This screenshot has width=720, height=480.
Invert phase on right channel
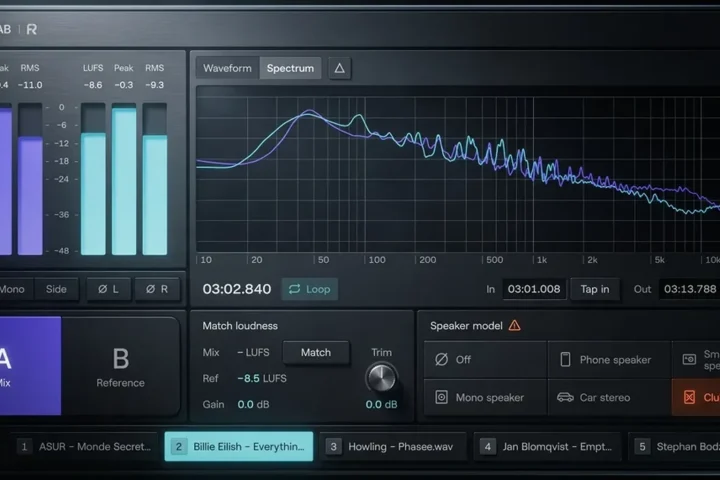pyautogui.click(x=157, y=289)
